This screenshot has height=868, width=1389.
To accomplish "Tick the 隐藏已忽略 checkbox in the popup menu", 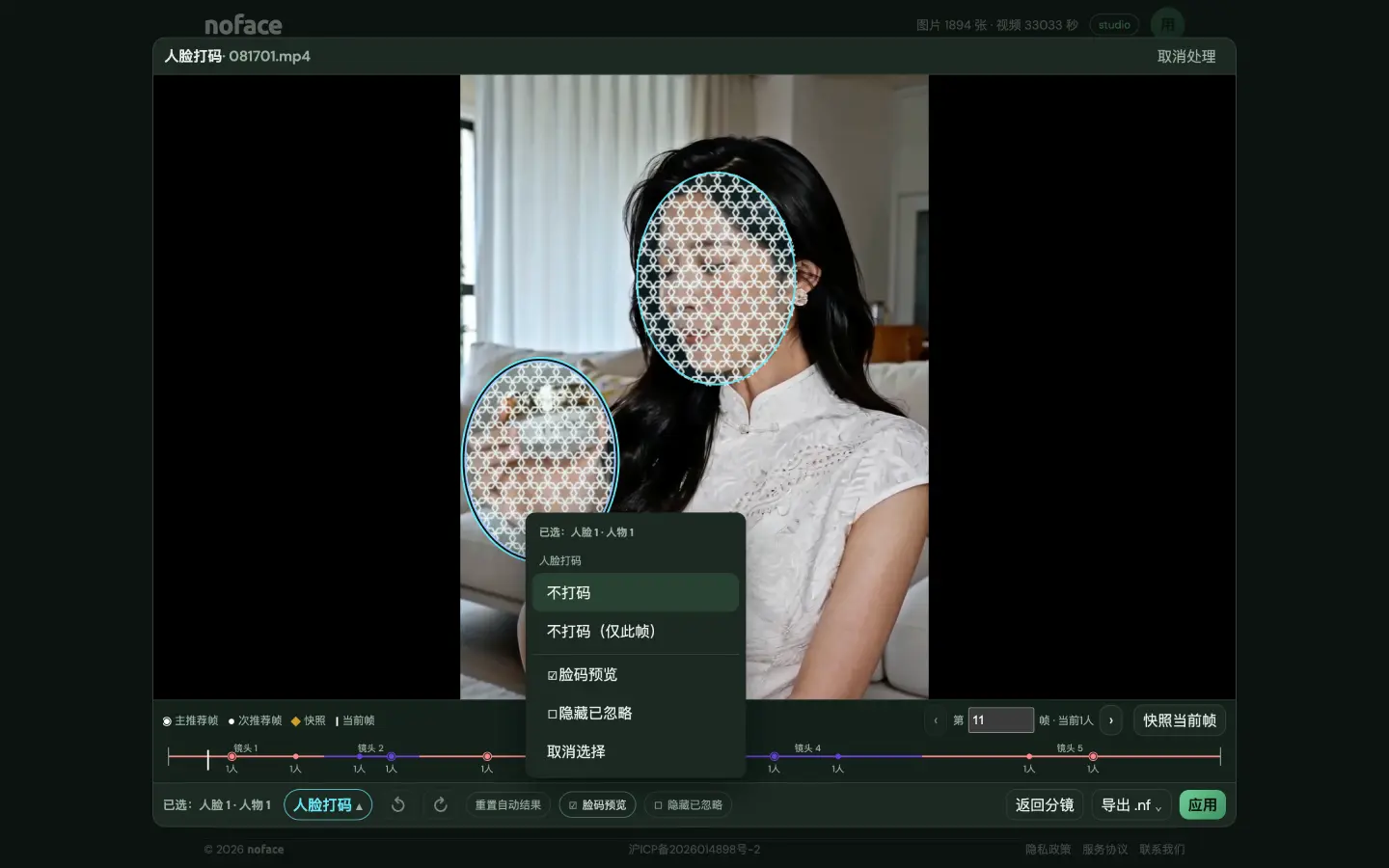I will (x=553, y=714).
